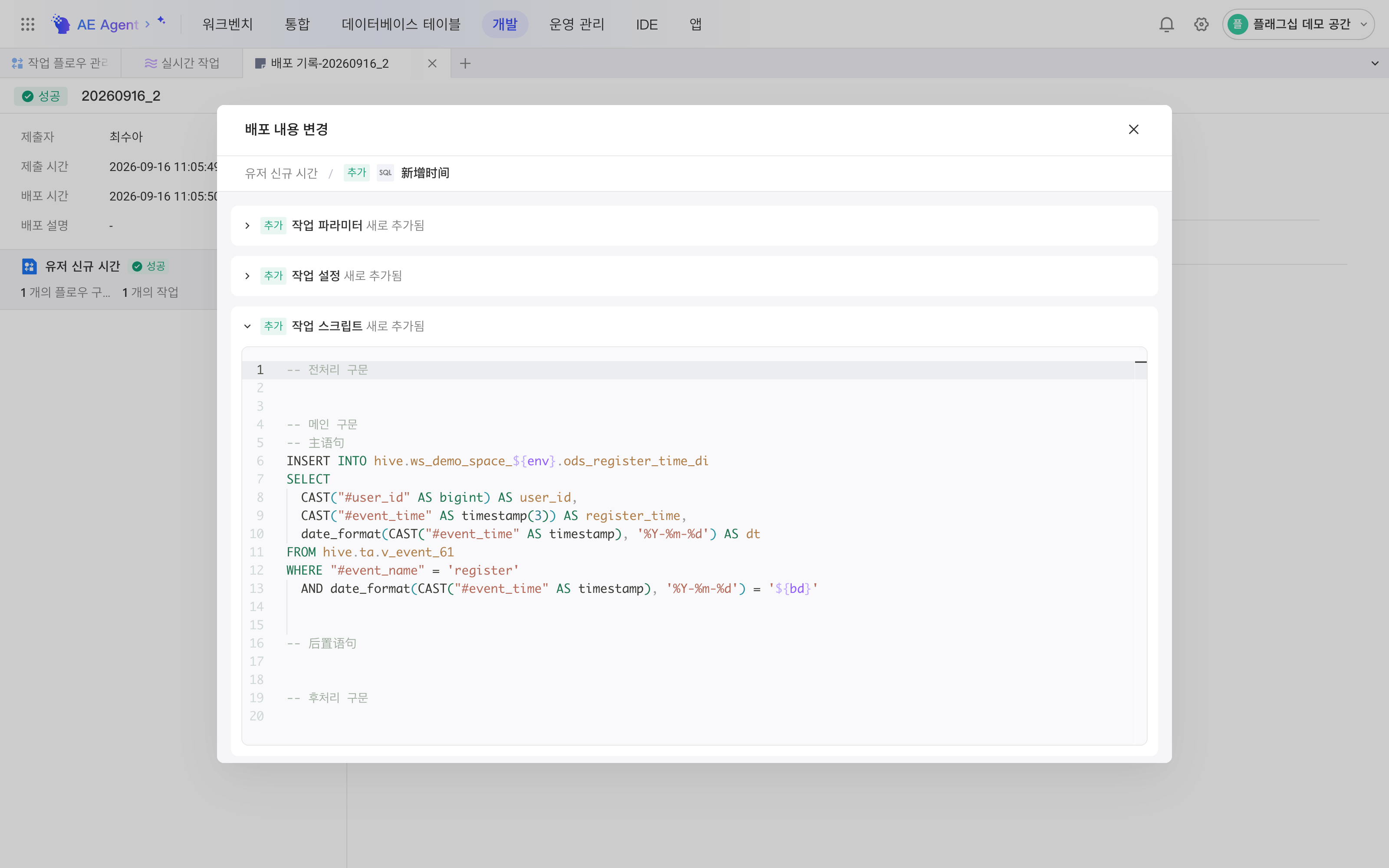Close the 배포 기록-20260916_2 tab

click(x=432, y=64)
